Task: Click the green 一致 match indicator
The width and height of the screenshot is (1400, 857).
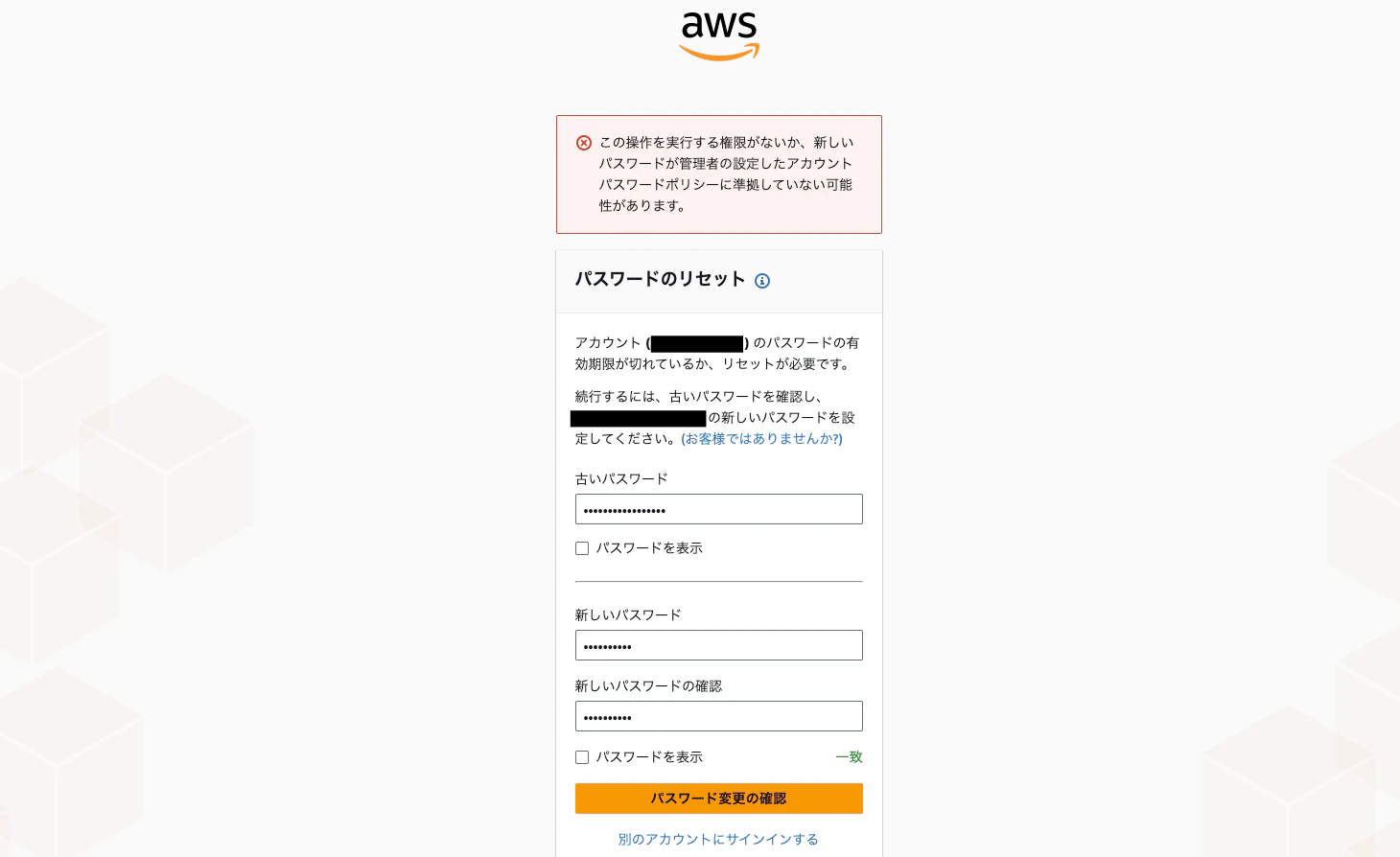Action: coord(850,757)
